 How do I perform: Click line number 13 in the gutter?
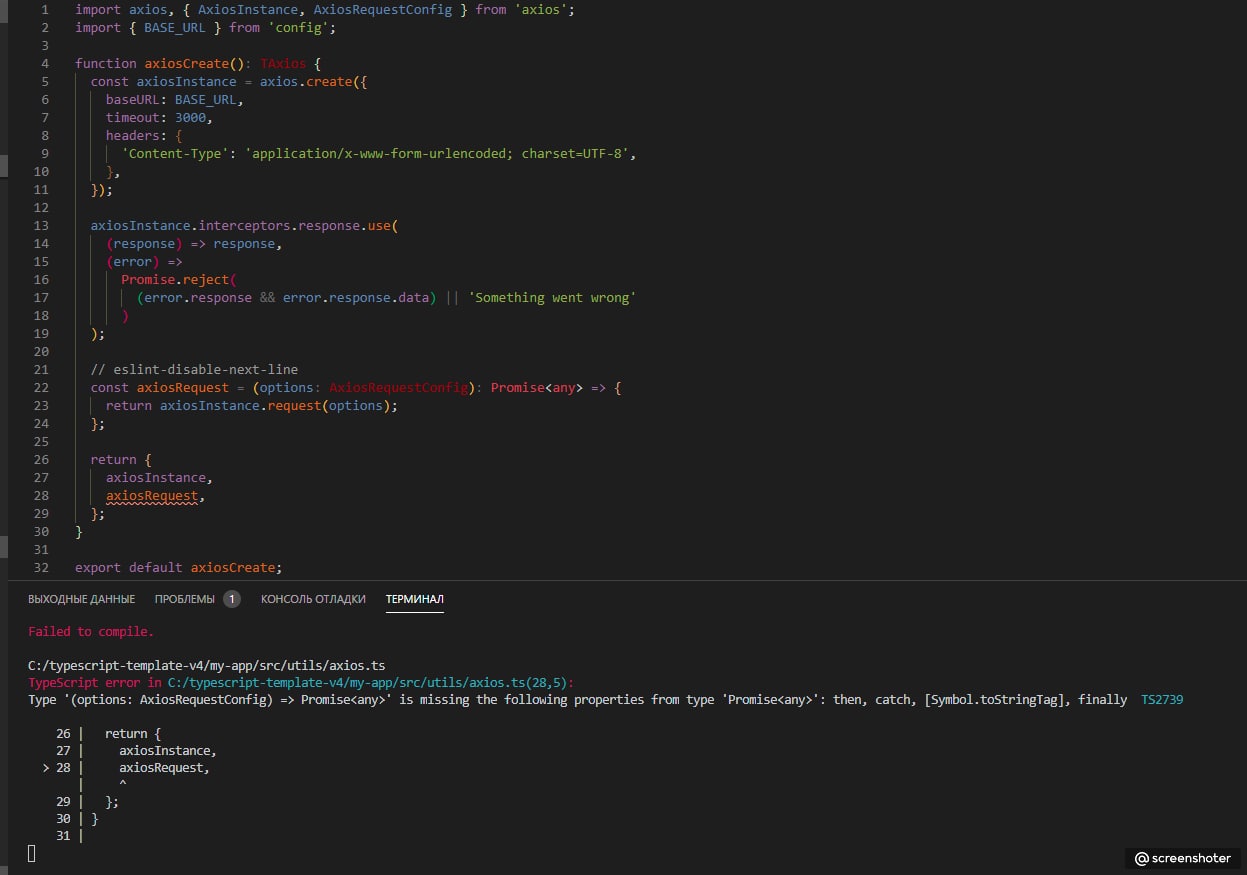click(40, 226)
